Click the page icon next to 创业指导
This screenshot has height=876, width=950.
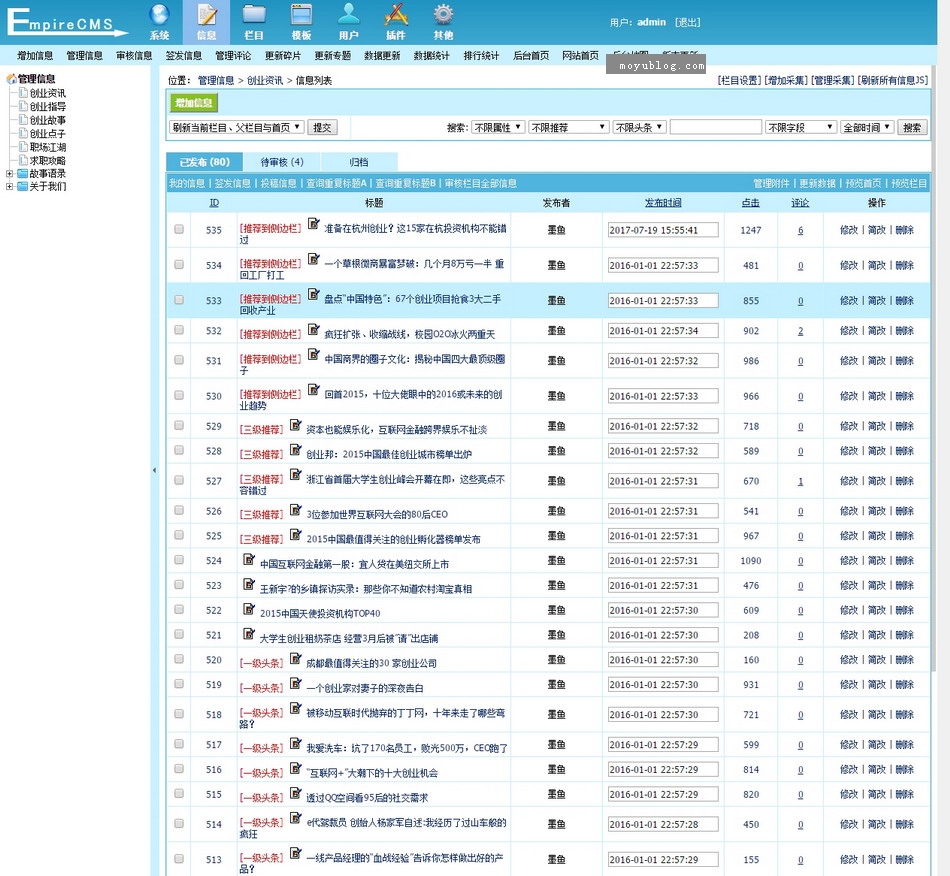click(24, 106)
